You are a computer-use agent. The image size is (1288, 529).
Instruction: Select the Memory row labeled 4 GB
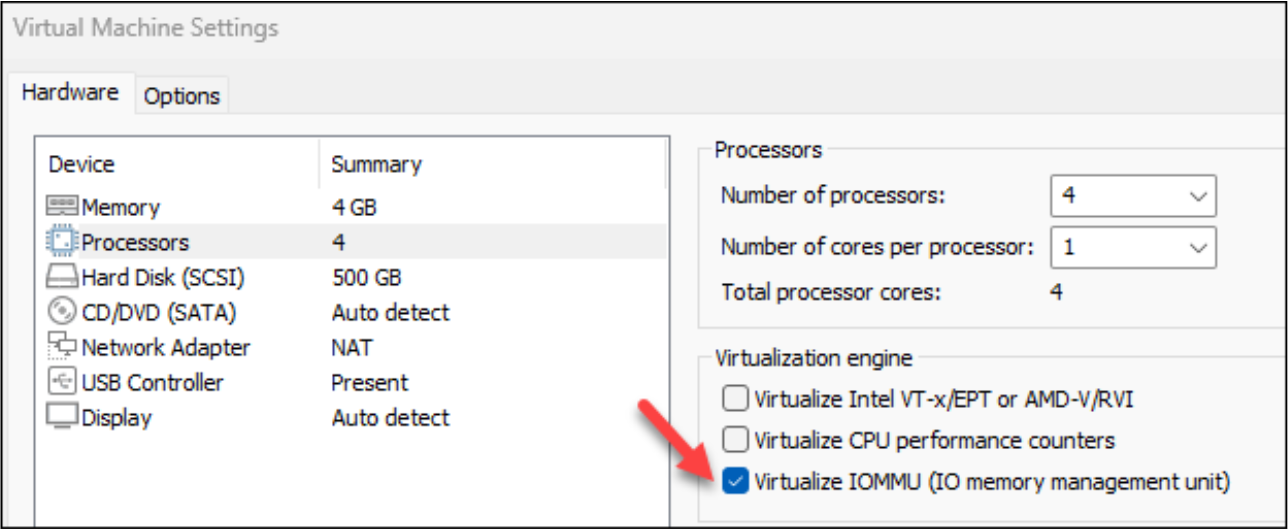coord(354,207)
